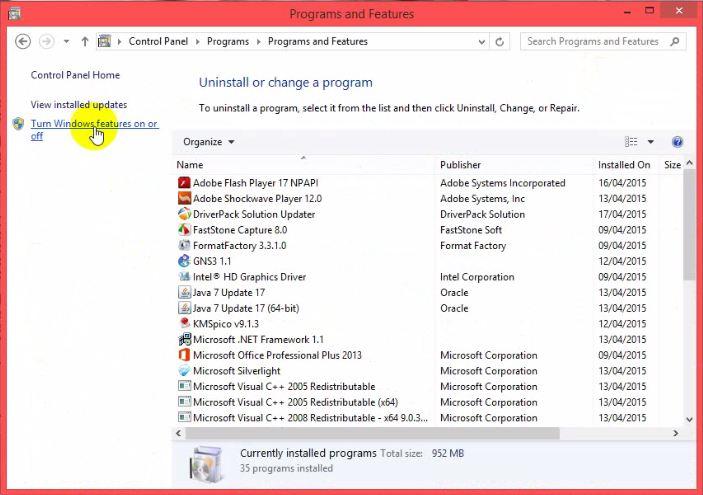The height and width of the screenshot is (495, 703).
Task: Click the Control Panel icon in address bar
Action: click(104, 41)
